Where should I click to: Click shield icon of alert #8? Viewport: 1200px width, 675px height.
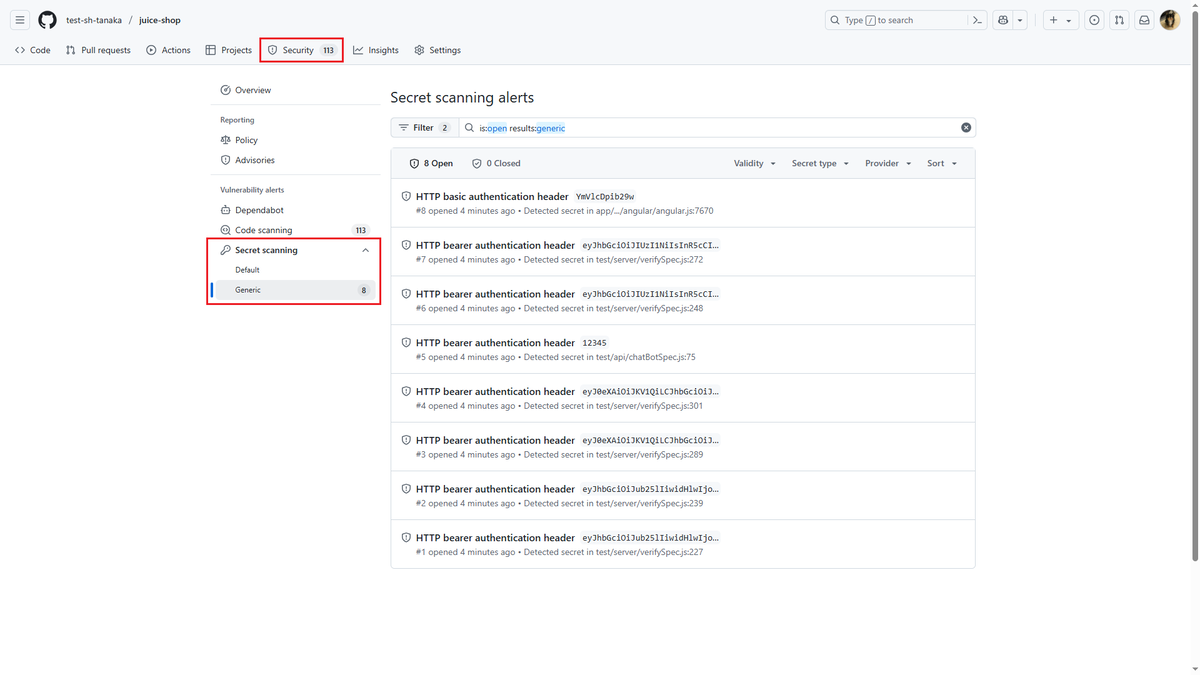click(406, 197)
